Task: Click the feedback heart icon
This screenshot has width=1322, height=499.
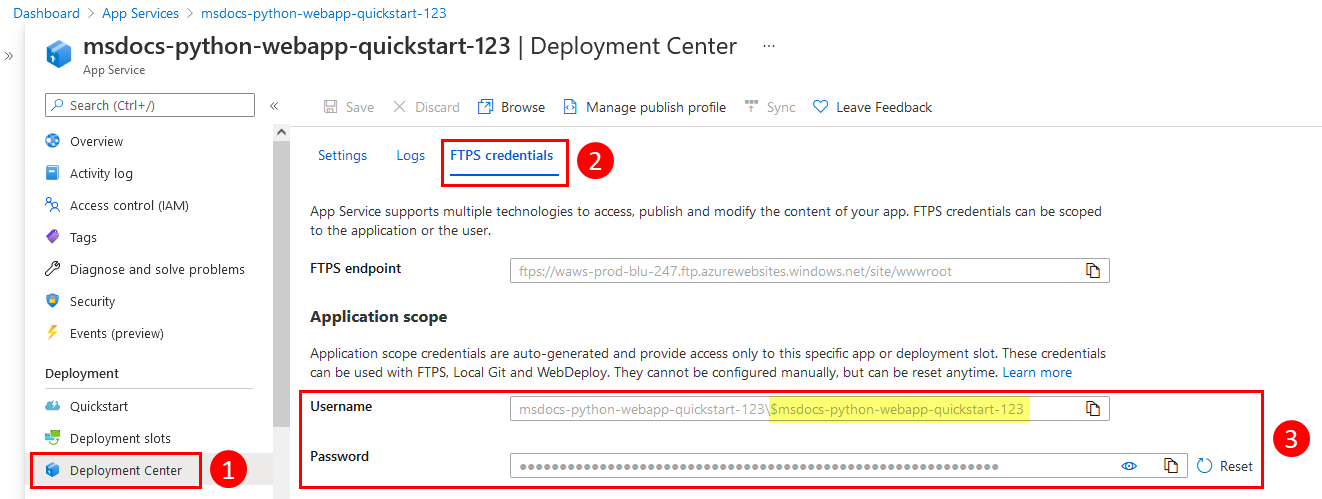Action: pyautogui.click(x=821, y=107)
